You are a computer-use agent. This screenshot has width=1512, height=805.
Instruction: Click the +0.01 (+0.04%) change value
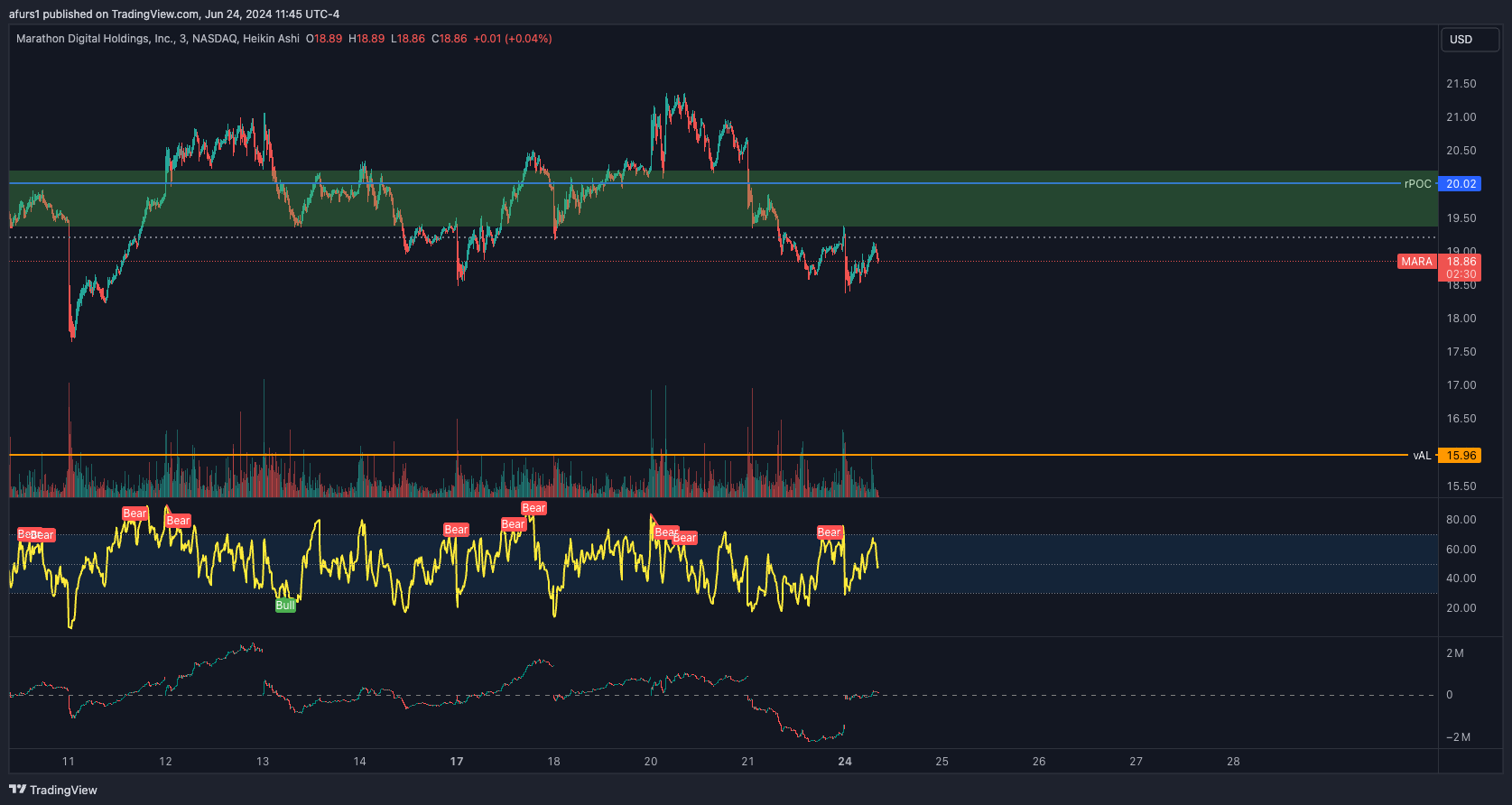click(513, 39)
